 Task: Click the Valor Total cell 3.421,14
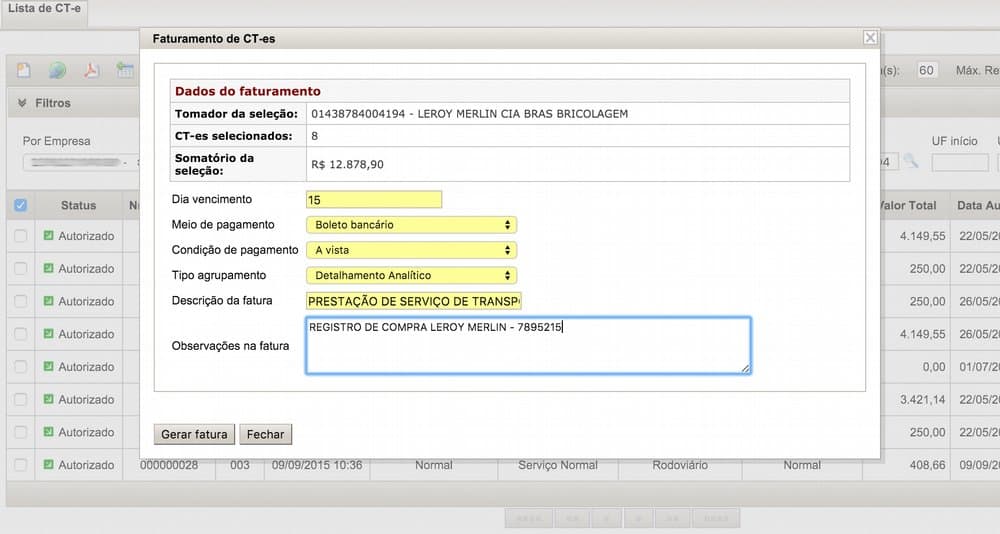[923, 399]
